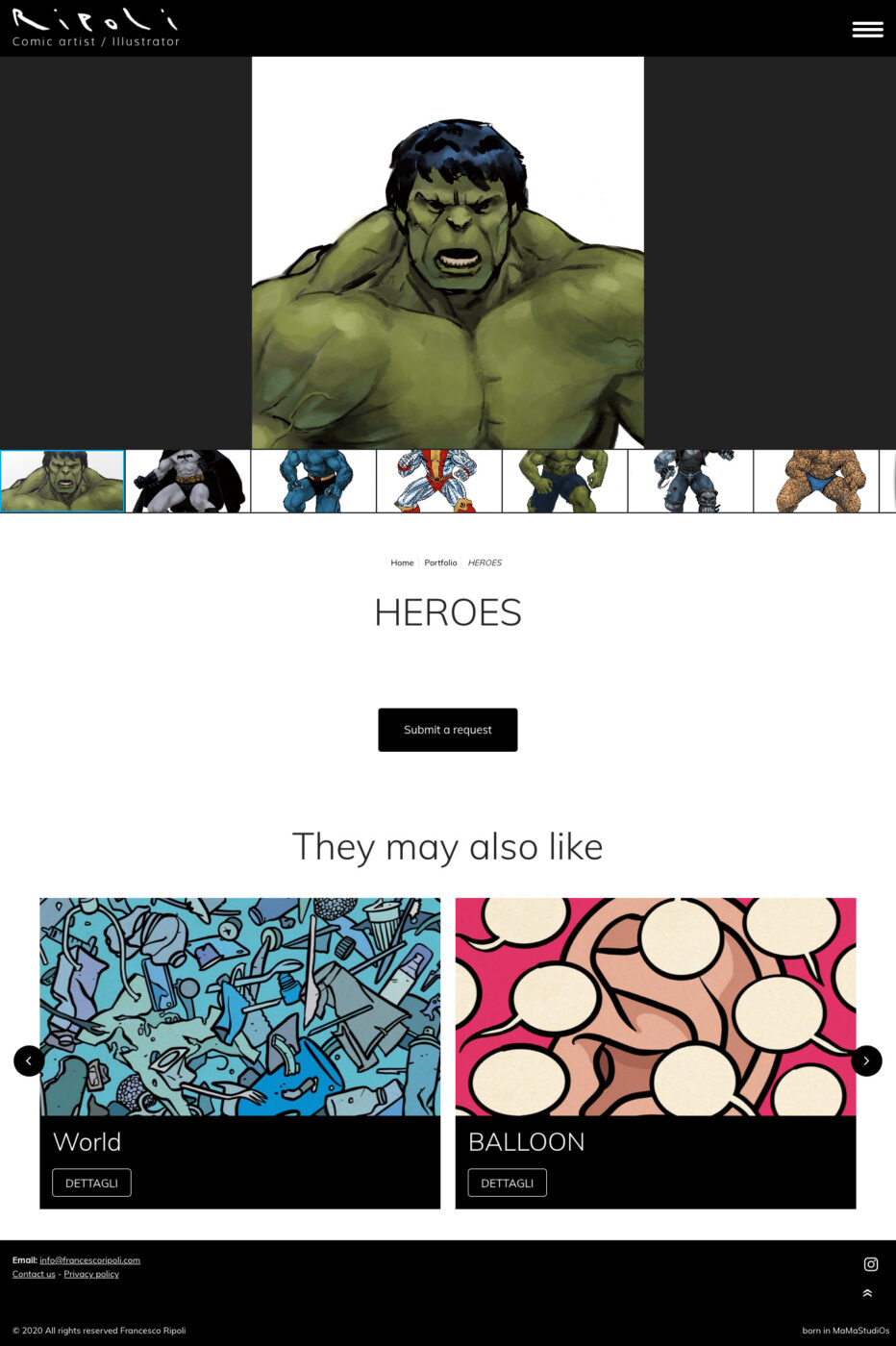This screenshot has height=1346, width=896.
Task: Select the full-body Hulk thumbnail
Action: tap(565, 481)
